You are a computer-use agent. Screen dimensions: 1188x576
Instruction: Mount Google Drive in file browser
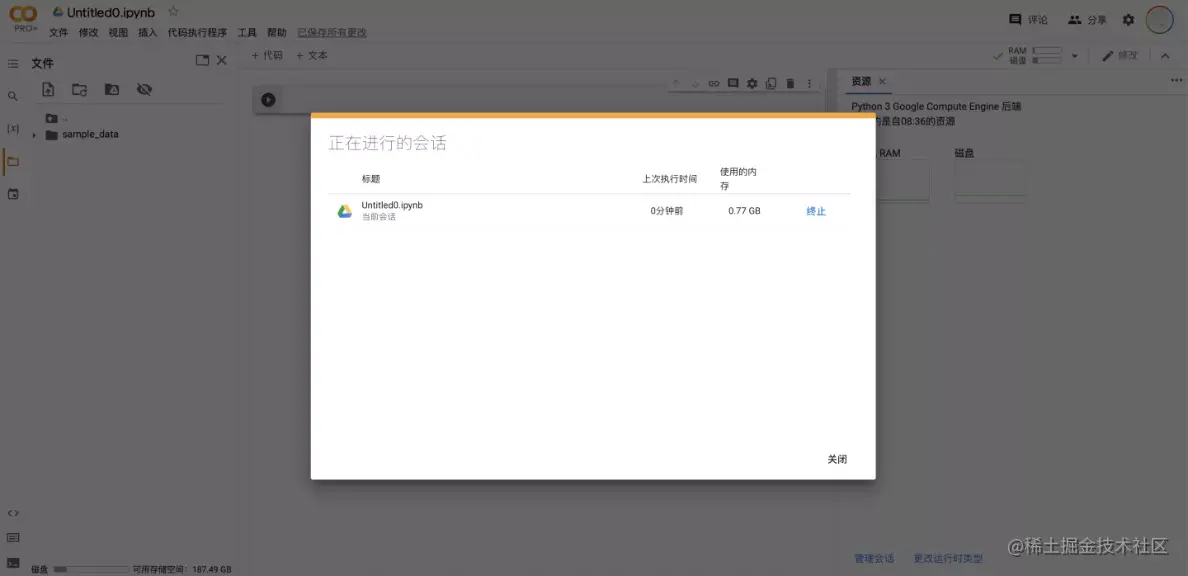tap(111, 89)
